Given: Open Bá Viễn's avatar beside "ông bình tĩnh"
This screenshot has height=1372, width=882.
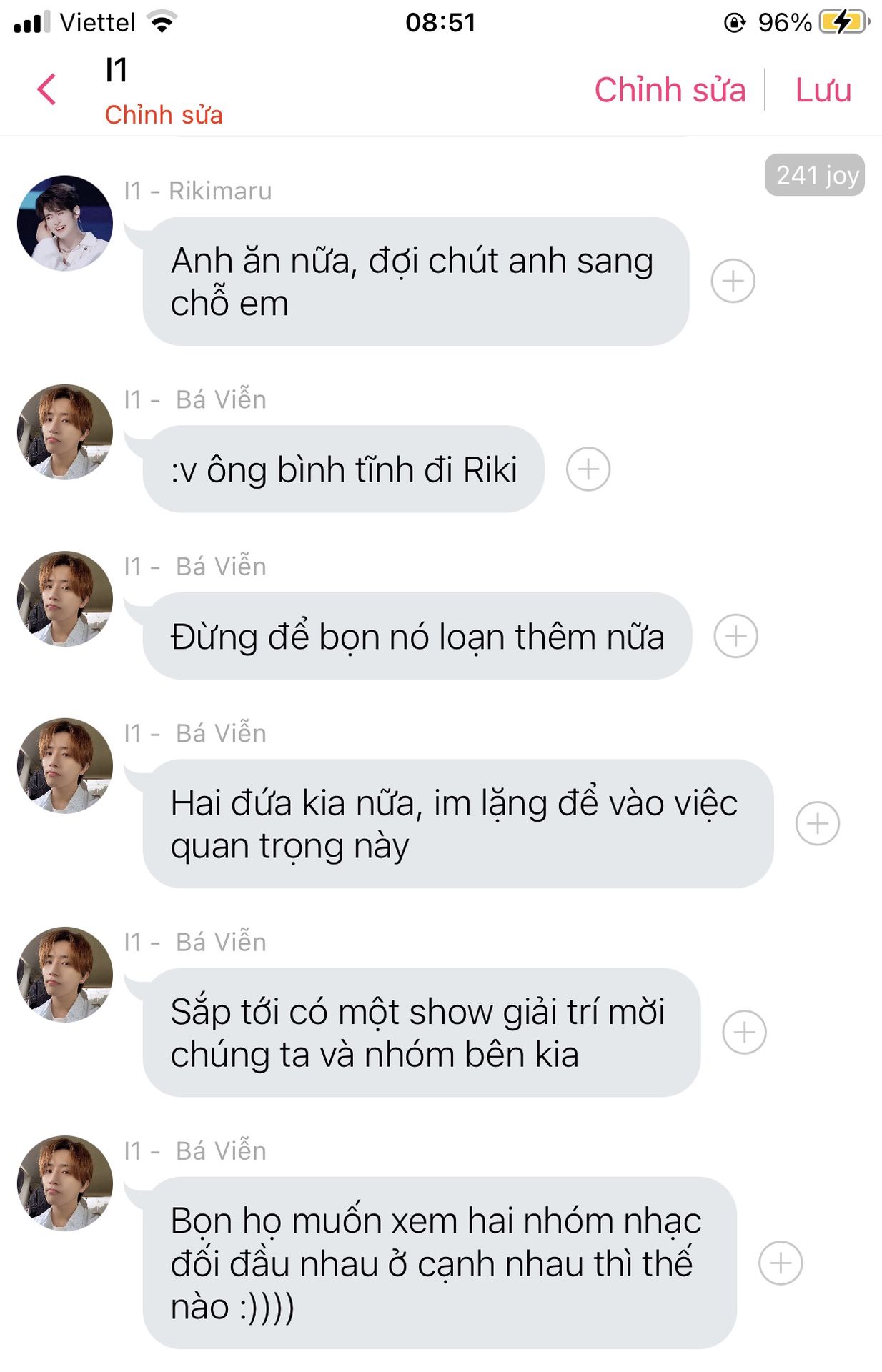Looking at the screenshot, I should point(64,432).
